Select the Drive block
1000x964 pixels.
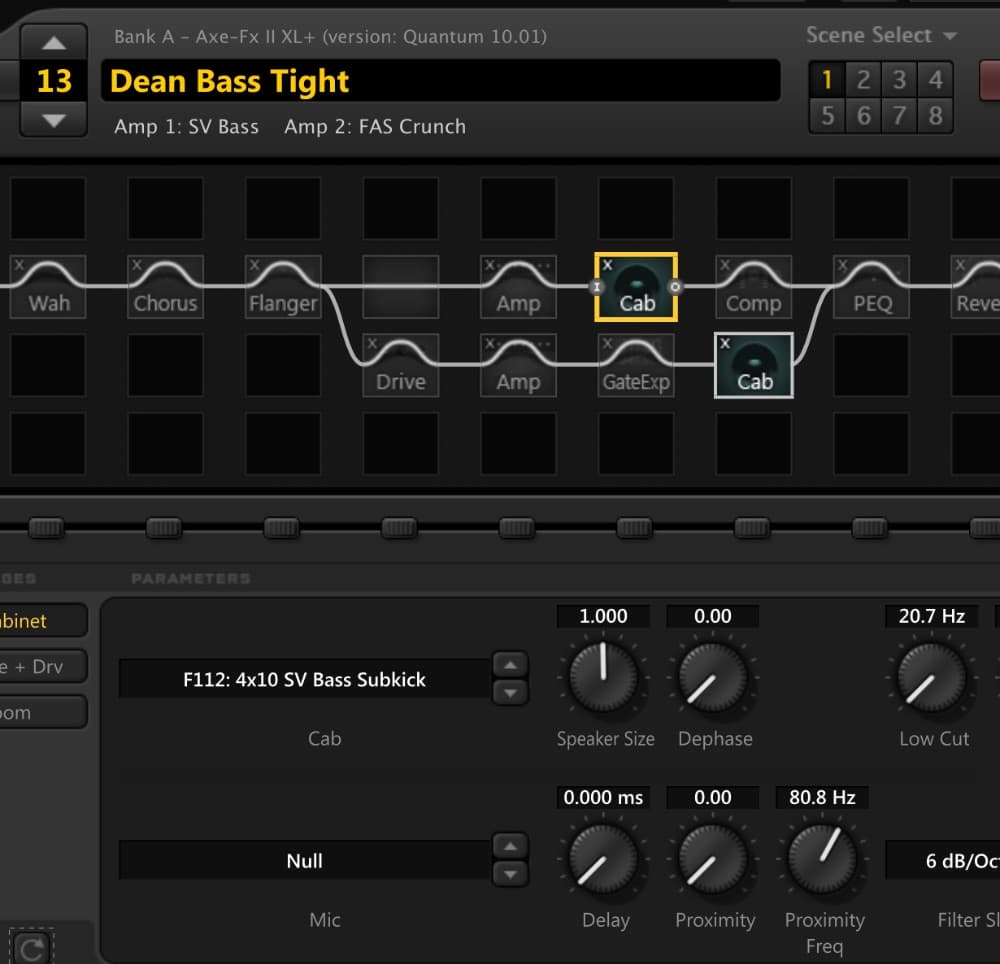tap(401, 365)
